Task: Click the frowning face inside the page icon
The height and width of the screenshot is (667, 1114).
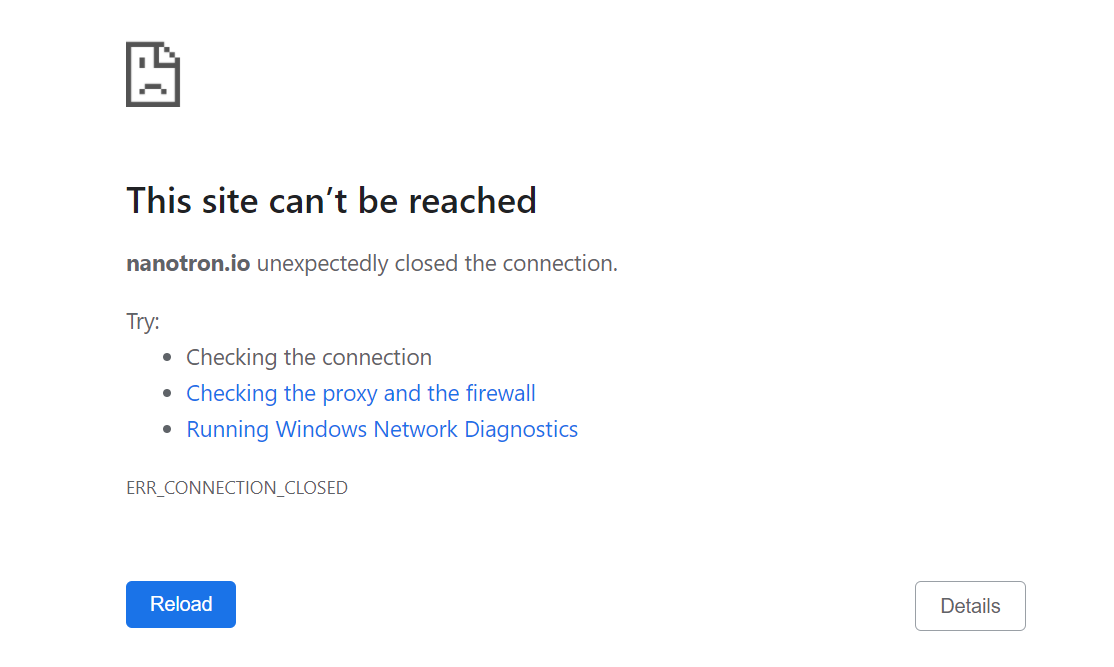Action: point(151,83)
